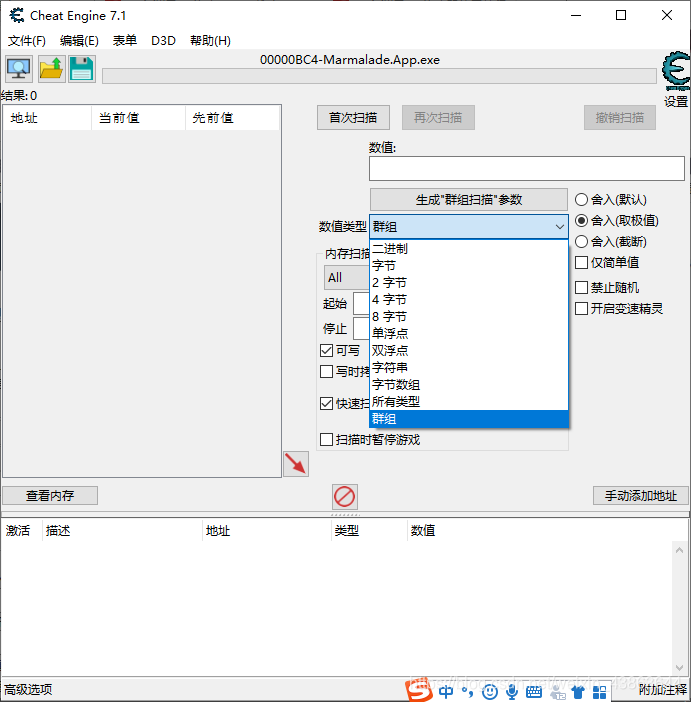Screen dimensions: 691x702
Task: Click the red arrow add-to-list button
Action: click(x=296, y=464)
